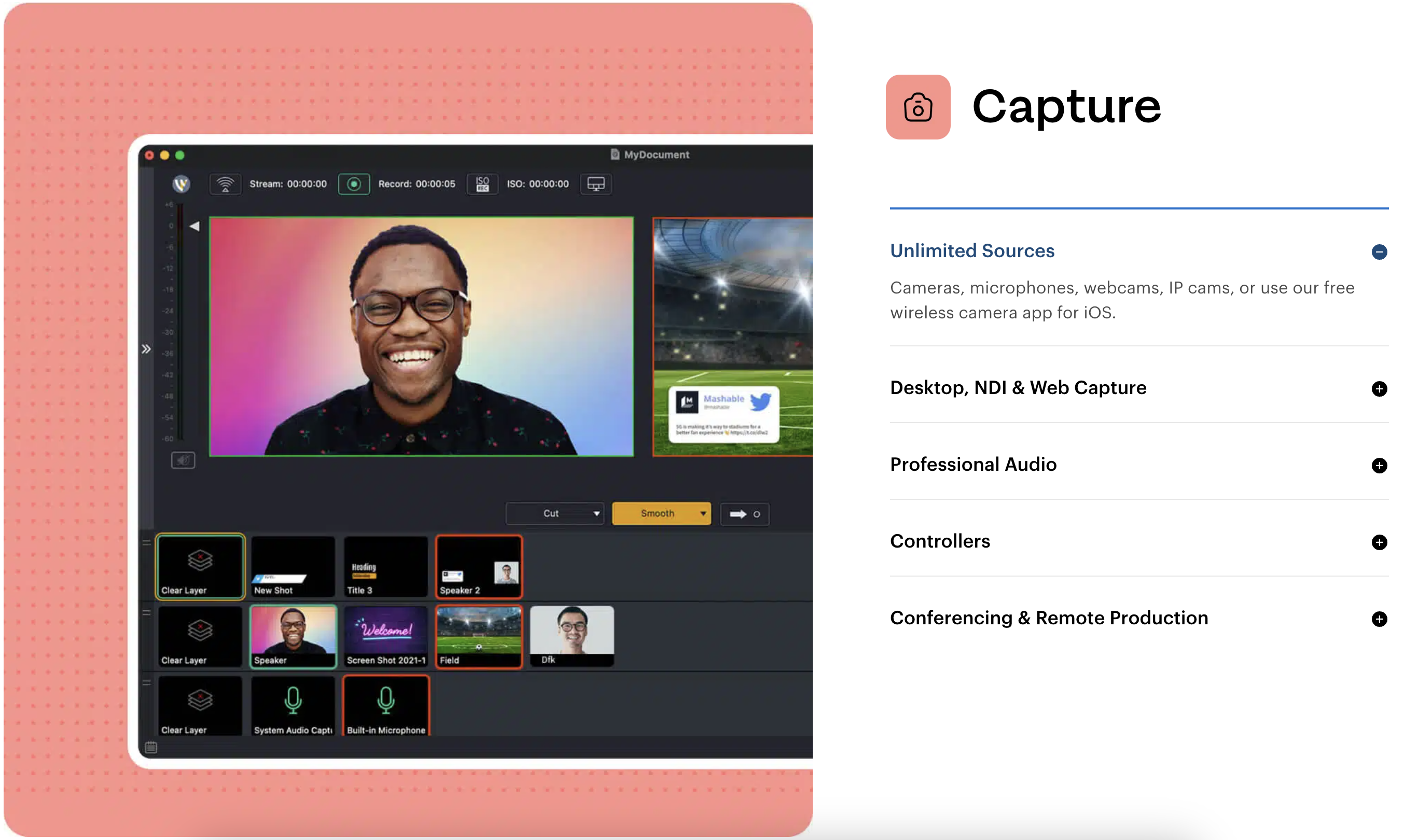Image resolution: width=1418 pixels, height=840 pixels.
Task: Click second-row Clear Layer icon
Action: pyautogui.click(x=200, y=629)
